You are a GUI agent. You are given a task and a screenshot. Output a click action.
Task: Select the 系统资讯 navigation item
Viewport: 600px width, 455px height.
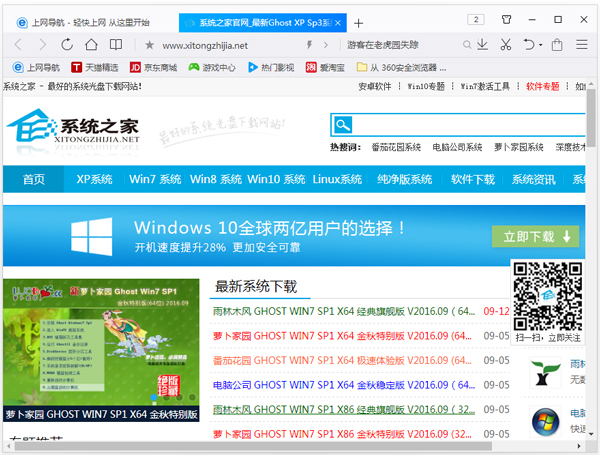533,179
